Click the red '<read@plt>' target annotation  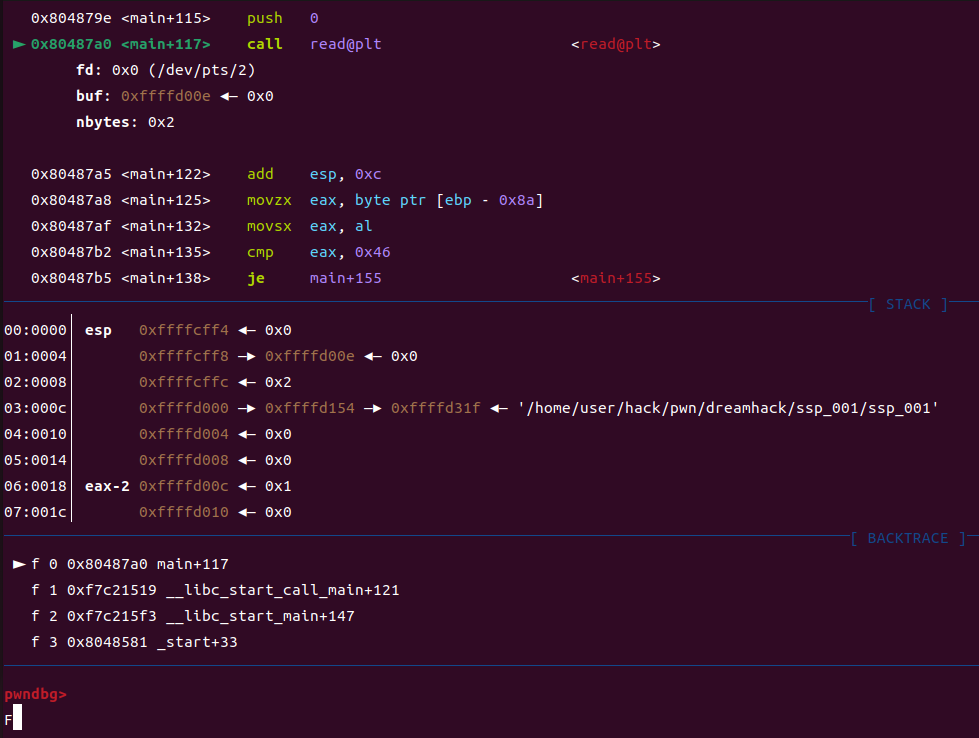(x=616, y=44)
